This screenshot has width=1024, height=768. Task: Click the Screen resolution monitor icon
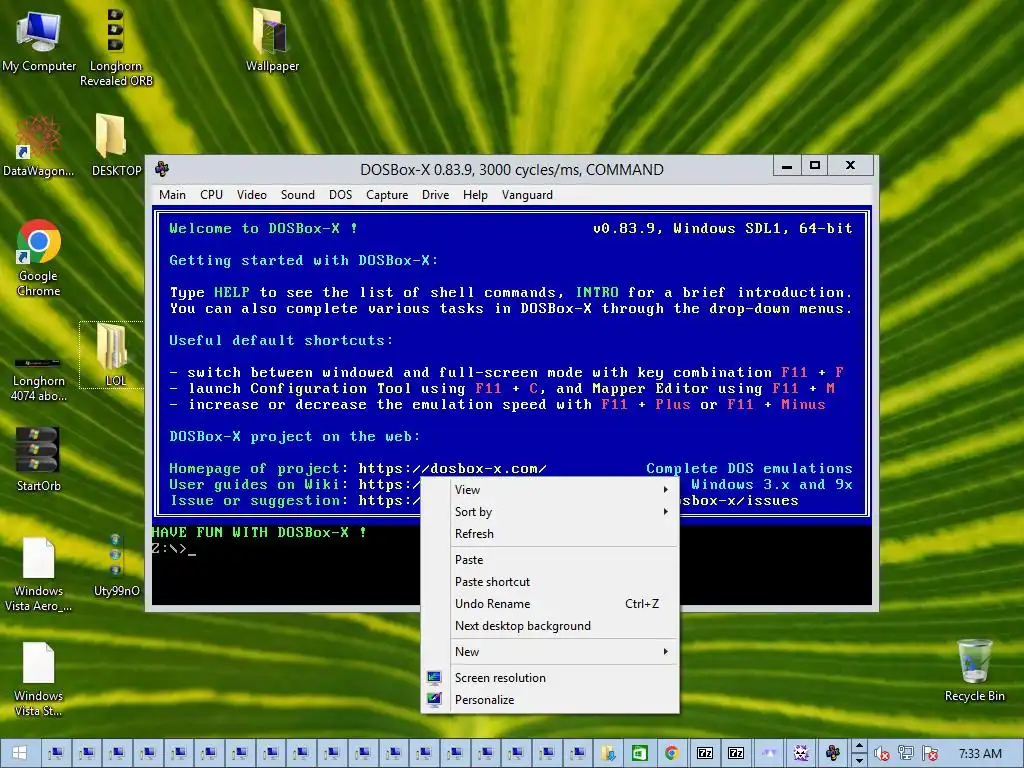pyautogui.click(x=434, y=678)
